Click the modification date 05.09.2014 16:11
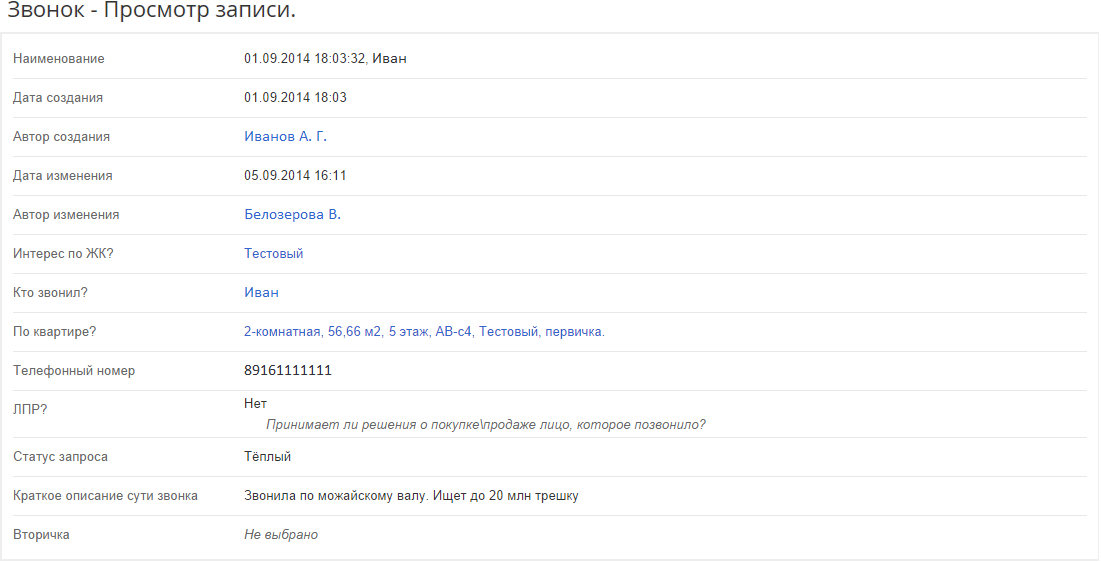Viewport: 1101px width, 563px height. tap(296, 175)
